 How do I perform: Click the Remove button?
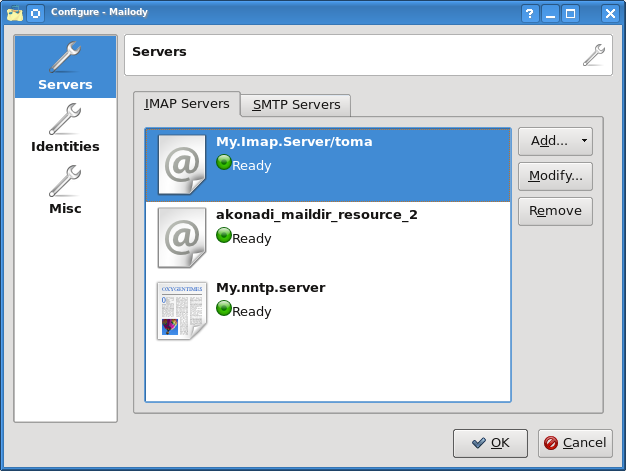pos(555,211)
